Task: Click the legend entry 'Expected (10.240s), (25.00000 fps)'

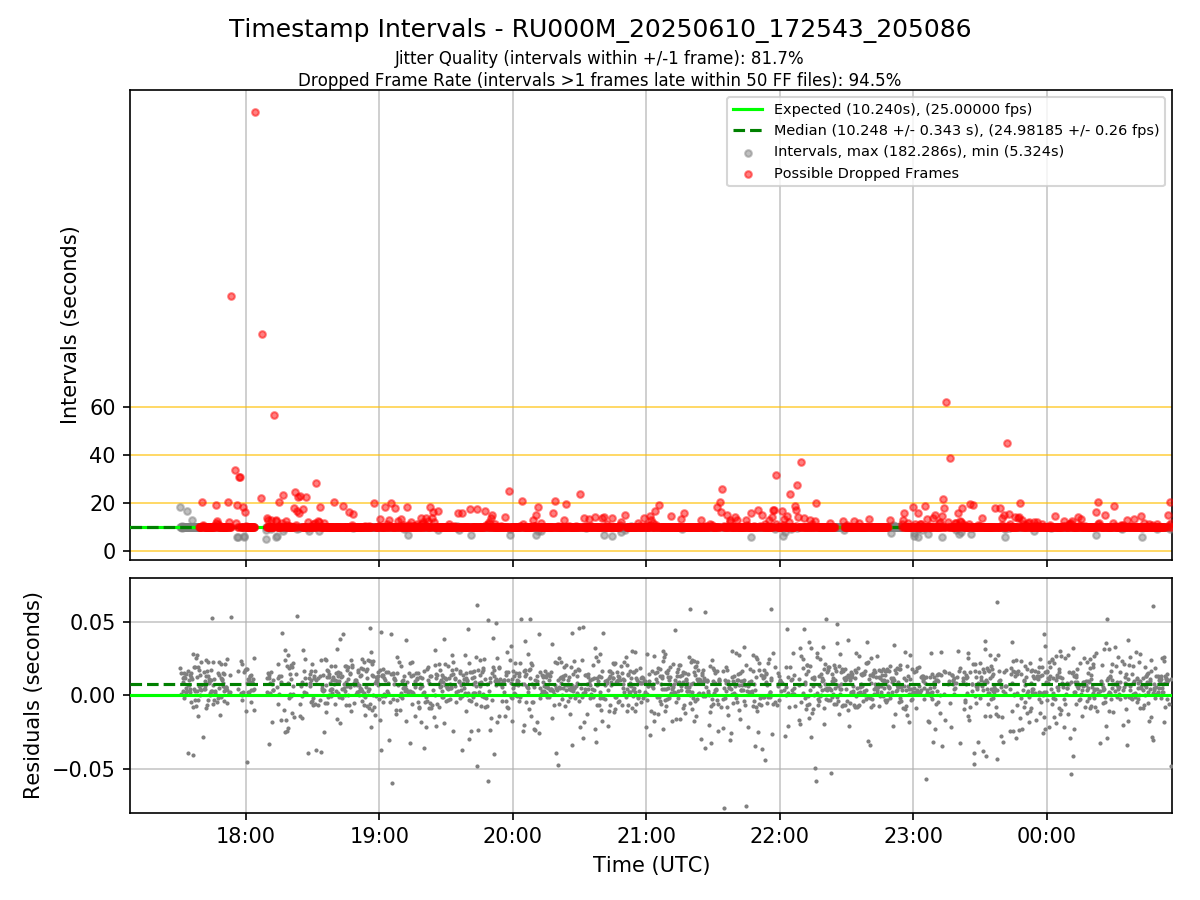Action: pyautogui.click(x=903, y=109)
